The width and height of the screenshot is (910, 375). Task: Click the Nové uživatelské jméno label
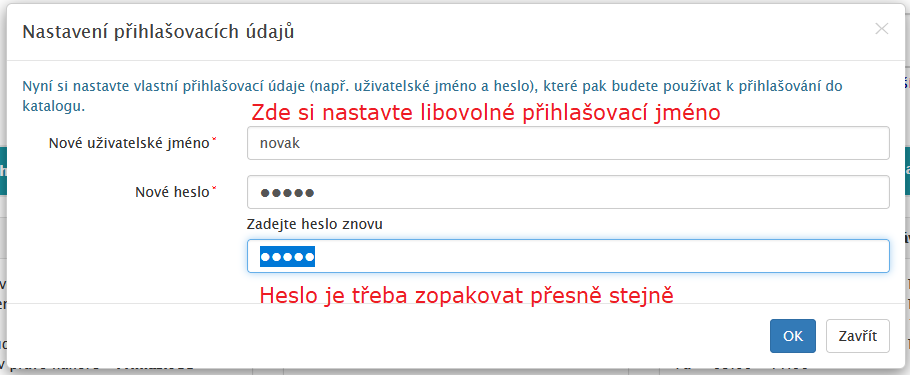tap(129, 143)
